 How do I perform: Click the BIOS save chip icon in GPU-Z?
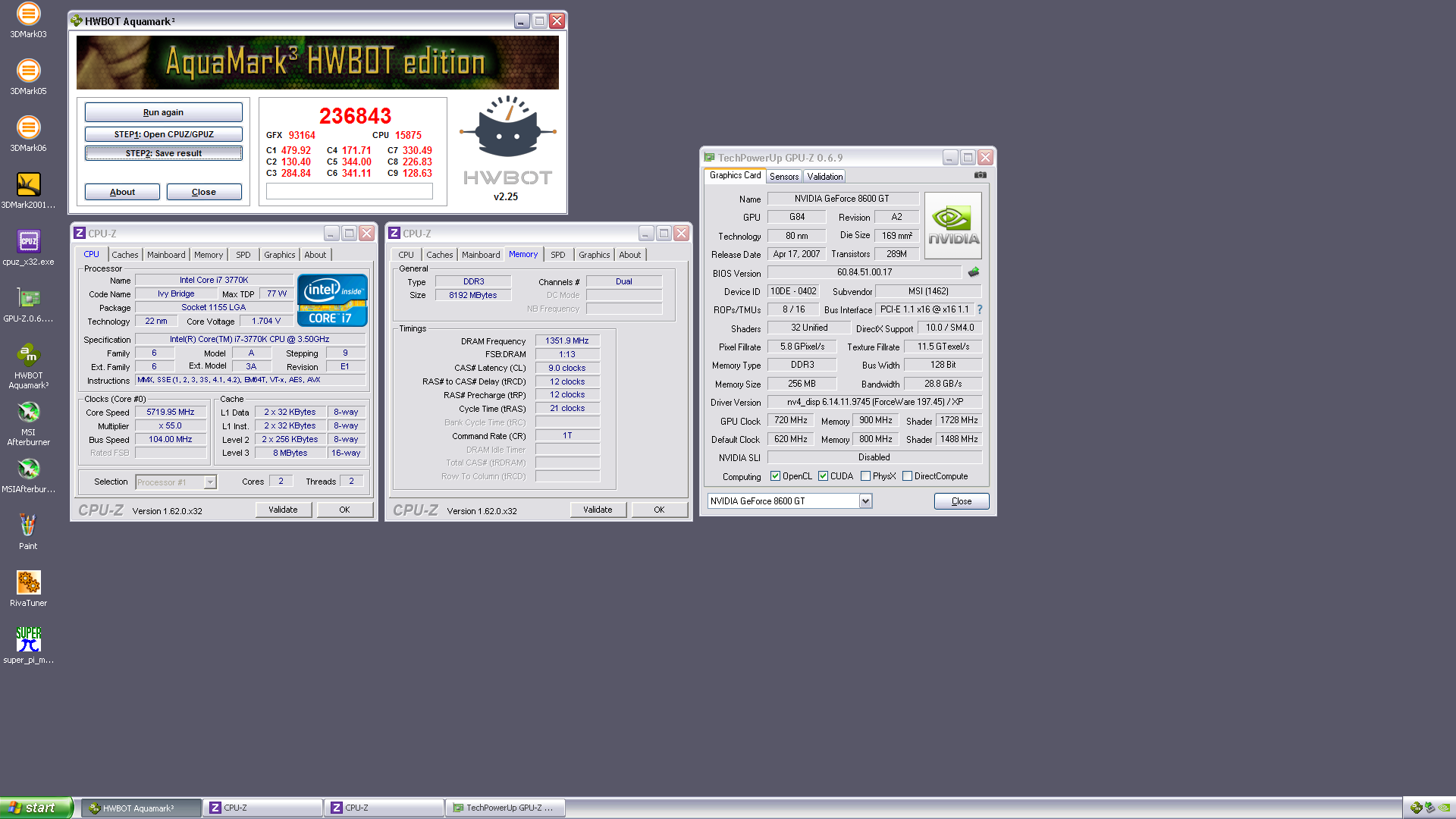coord(974,272)
